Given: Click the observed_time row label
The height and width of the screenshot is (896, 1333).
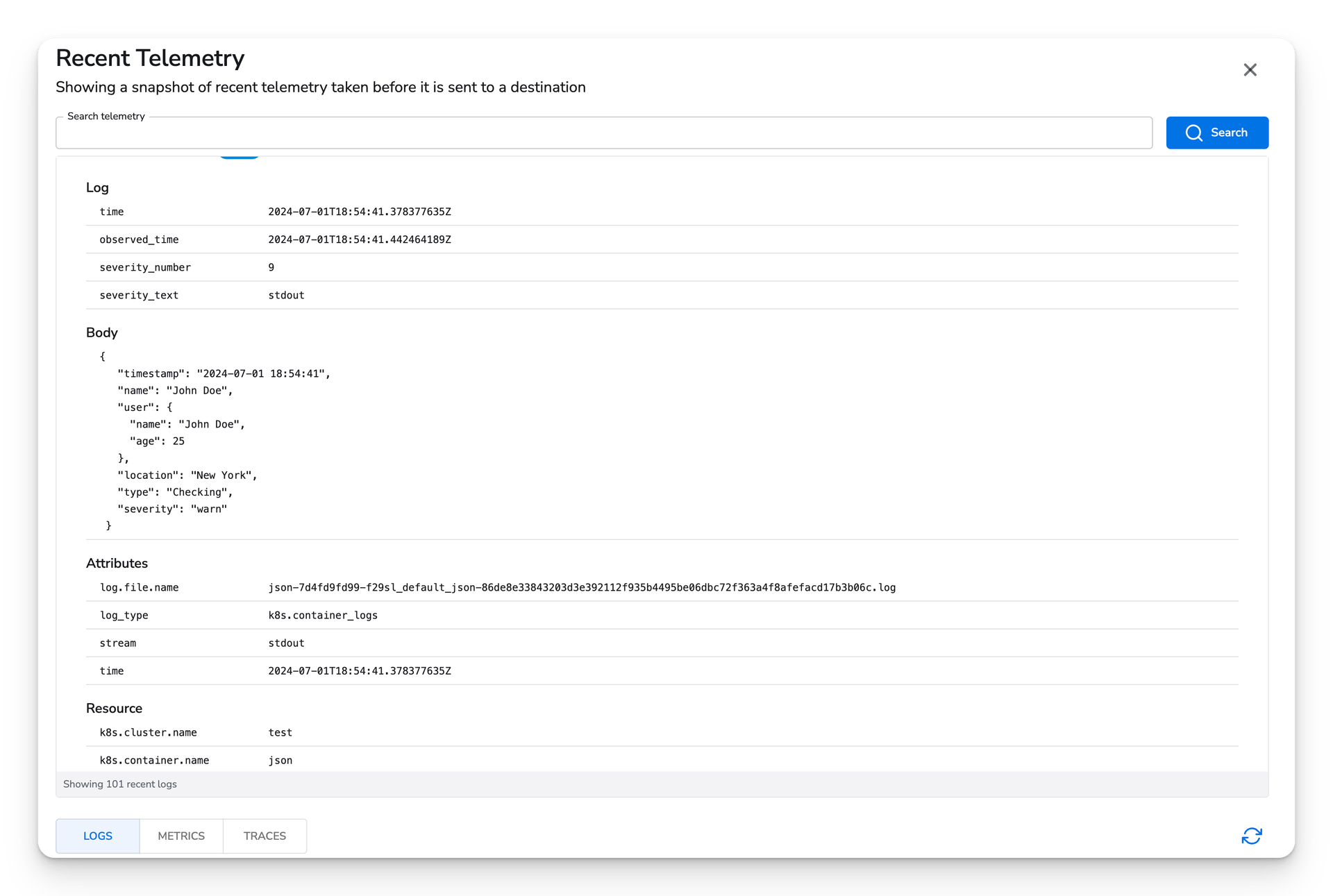Looking at the screenshot, I should [139, 239].
